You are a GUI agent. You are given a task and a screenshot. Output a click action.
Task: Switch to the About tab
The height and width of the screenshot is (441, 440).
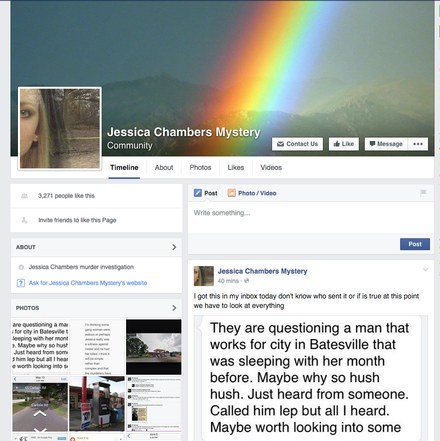164,167
